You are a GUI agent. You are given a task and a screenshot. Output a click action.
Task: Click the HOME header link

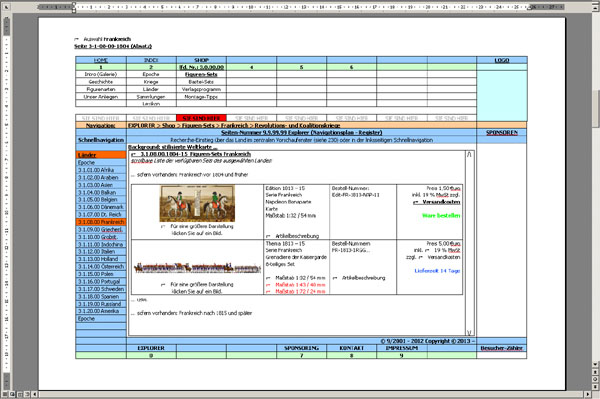click(x=101, y=60)
